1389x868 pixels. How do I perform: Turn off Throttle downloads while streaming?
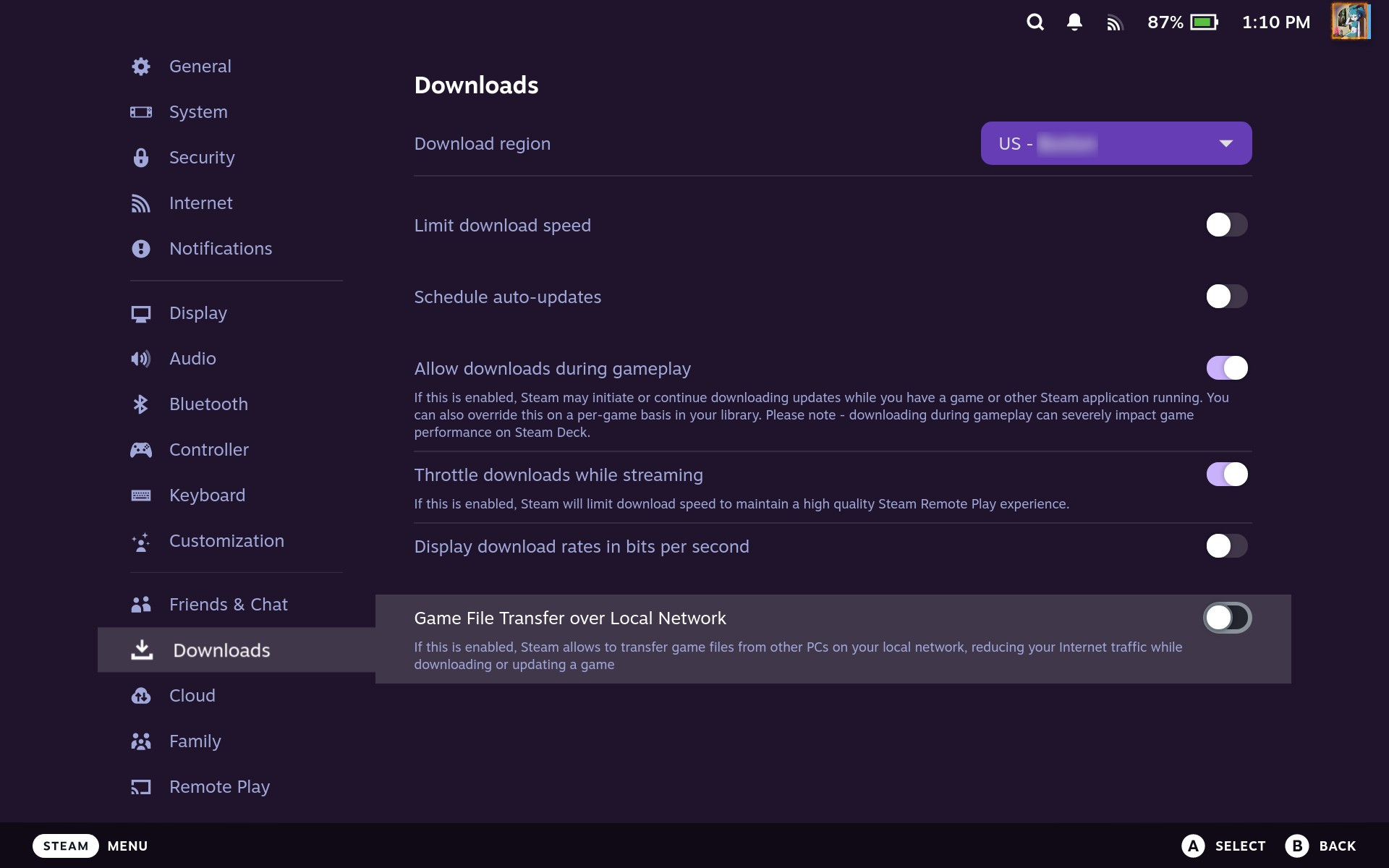coord(1227,475)
